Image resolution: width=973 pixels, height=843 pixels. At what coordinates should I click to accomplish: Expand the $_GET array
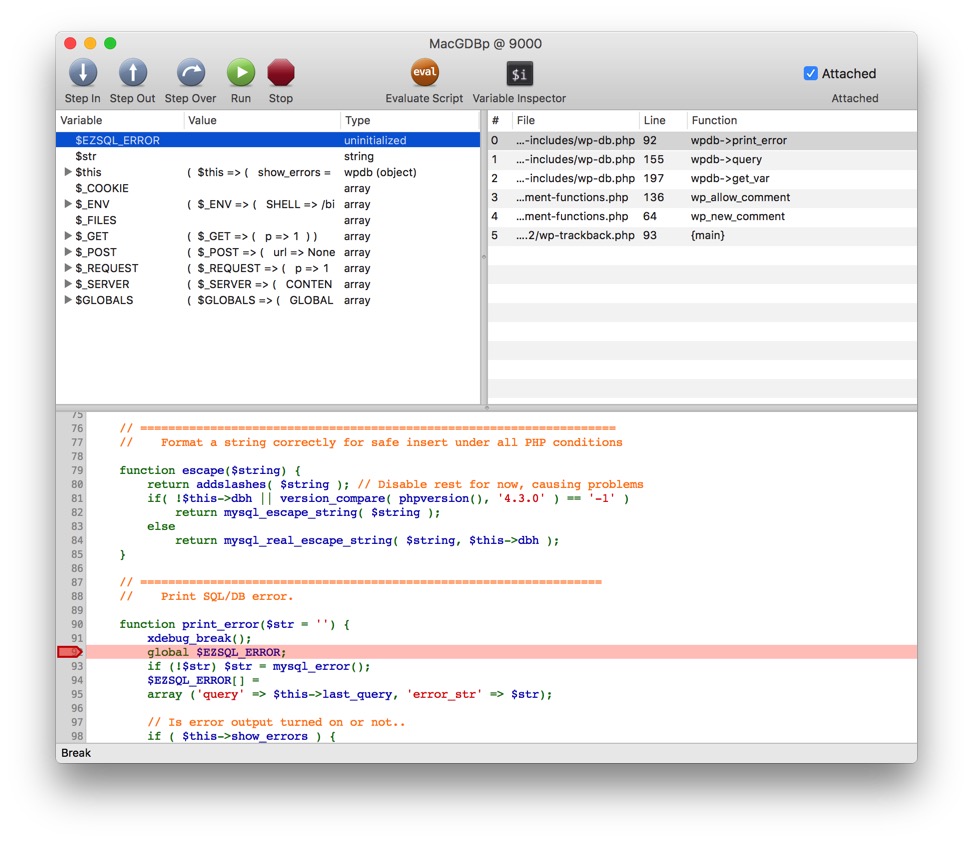point(68,236)
